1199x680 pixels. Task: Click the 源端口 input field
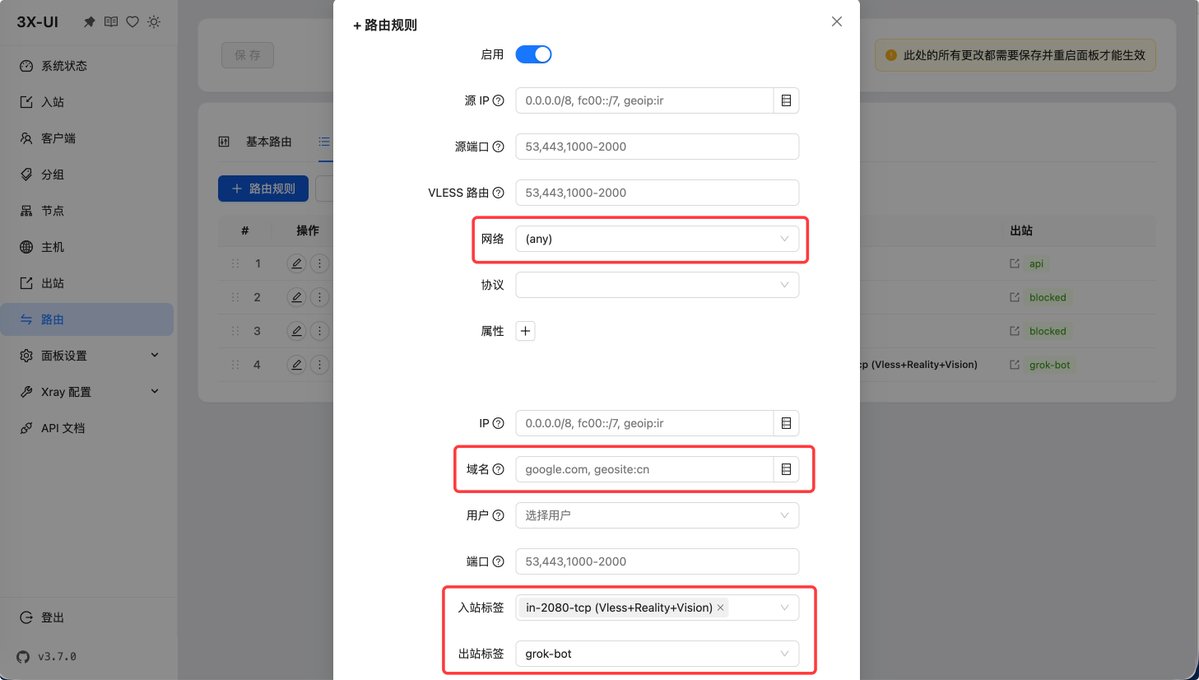657,146
